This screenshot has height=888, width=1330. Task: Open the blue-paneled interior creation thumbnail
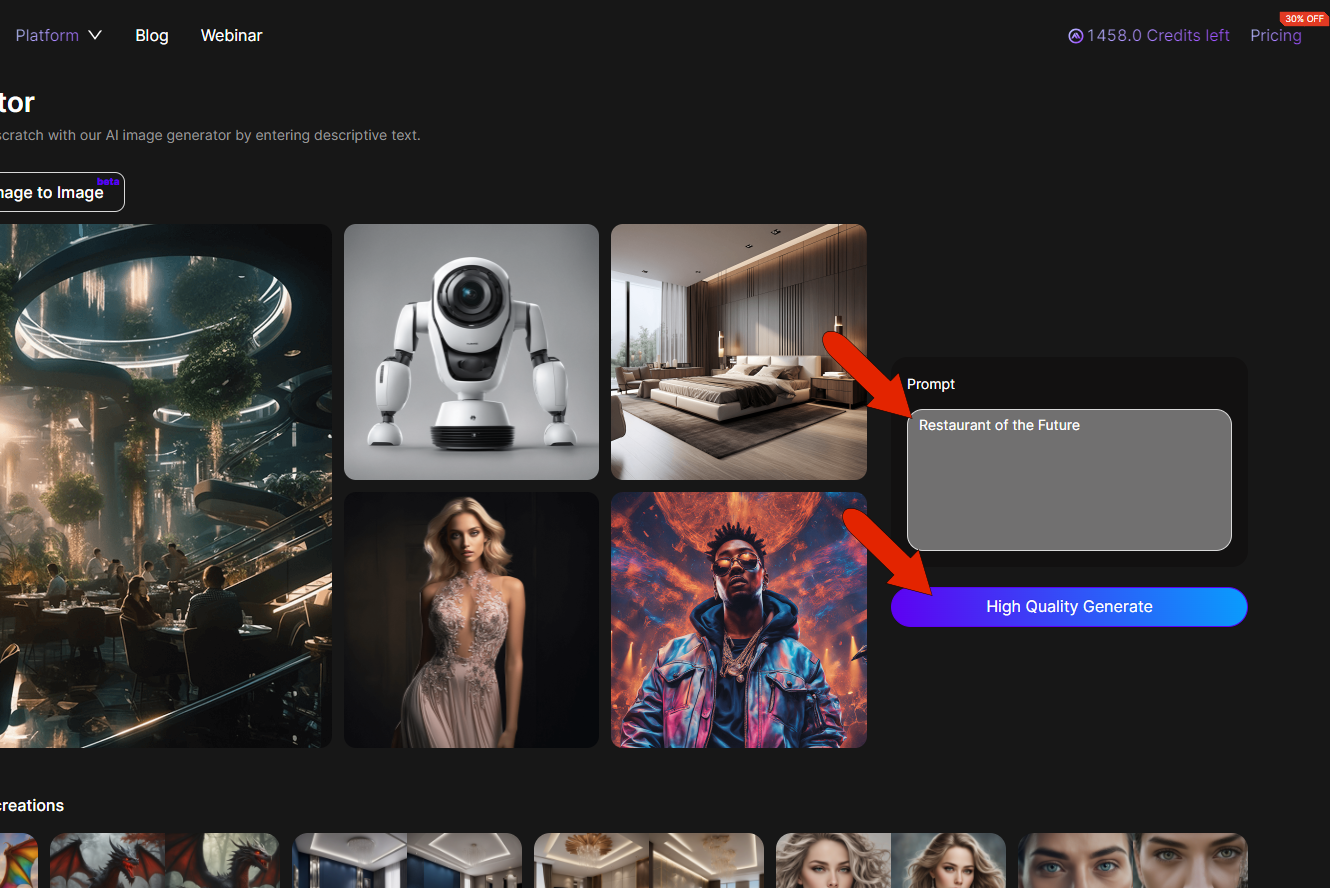click(x=407, y=860)
